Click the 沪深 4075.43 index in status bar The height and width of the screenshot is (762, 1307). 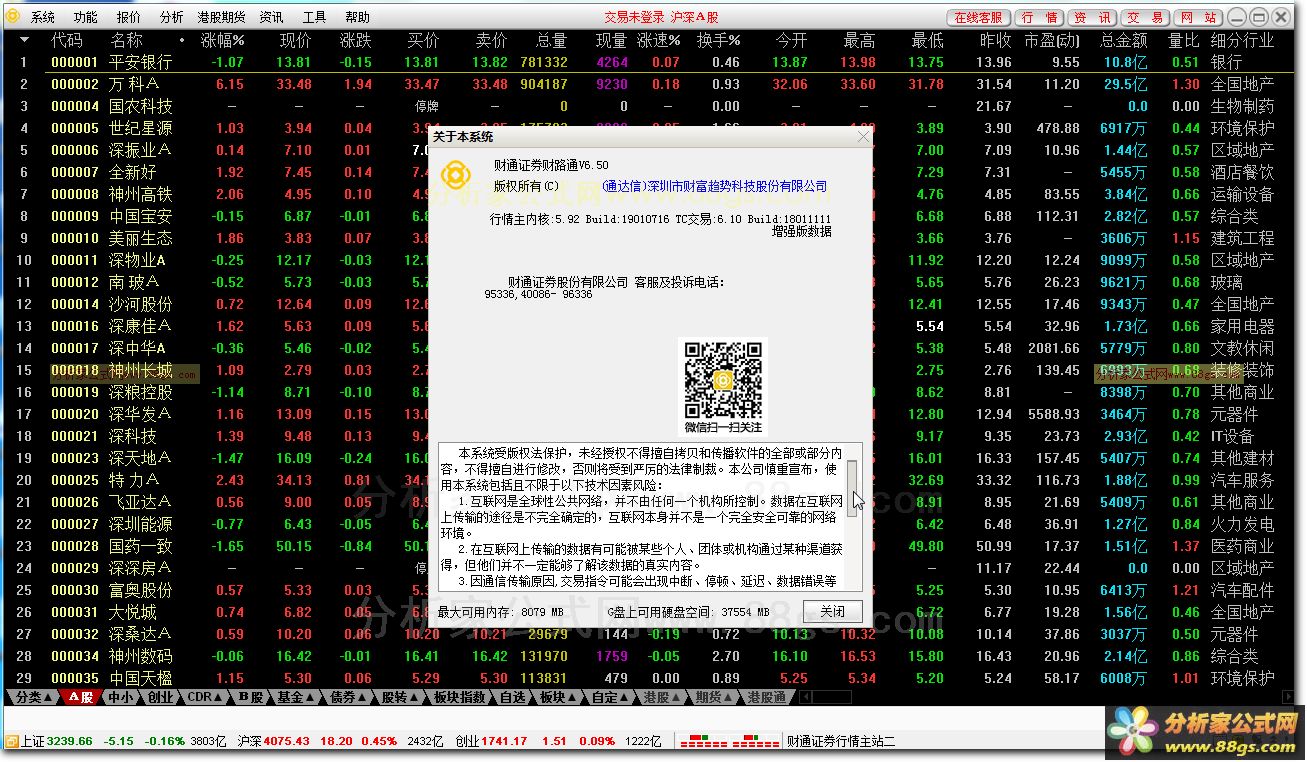340,741
